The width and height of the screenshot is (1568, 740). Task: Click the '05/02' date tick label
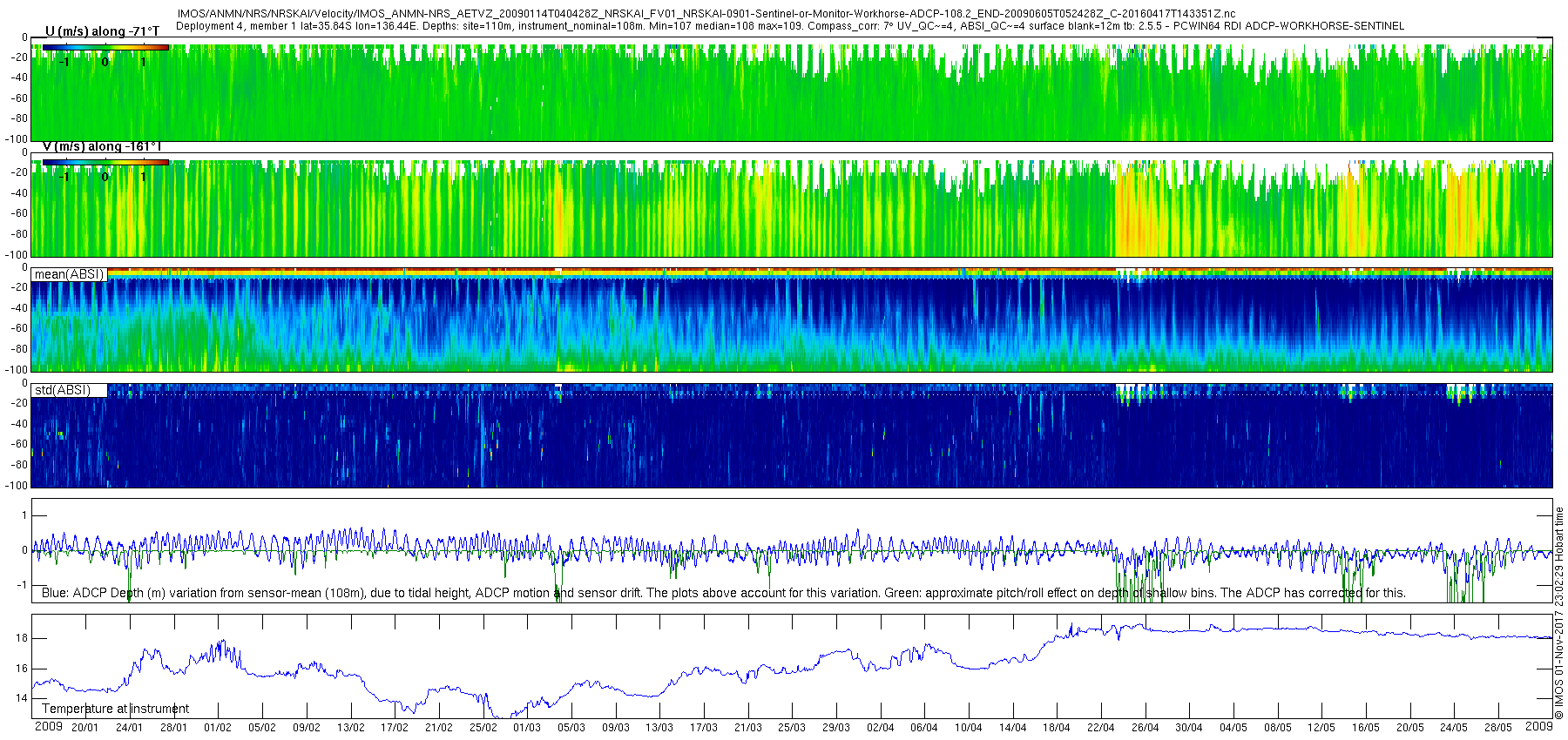click(262, 728)
